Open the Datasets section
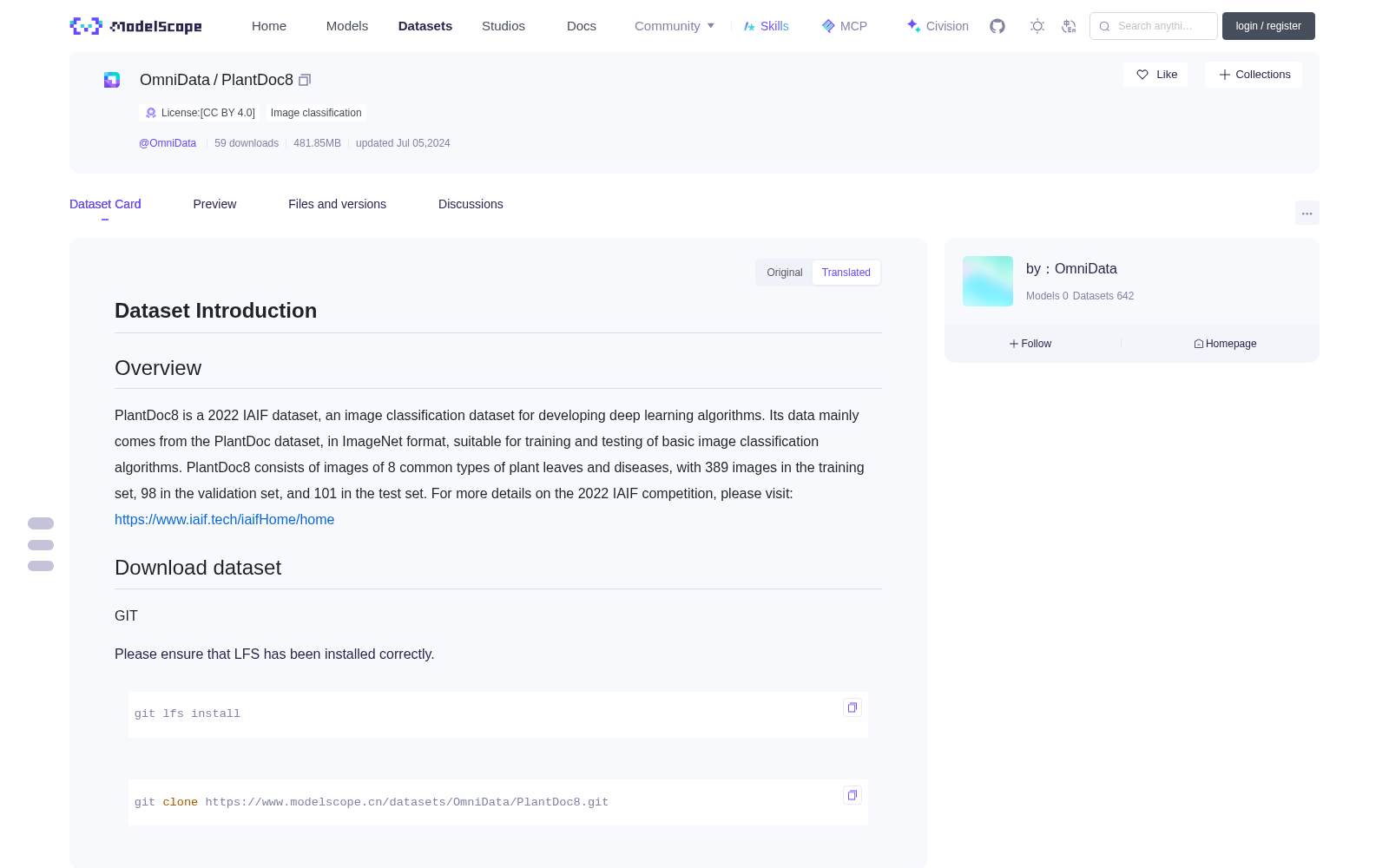The width and height of the screenshot is (1389, 868). 425,26
